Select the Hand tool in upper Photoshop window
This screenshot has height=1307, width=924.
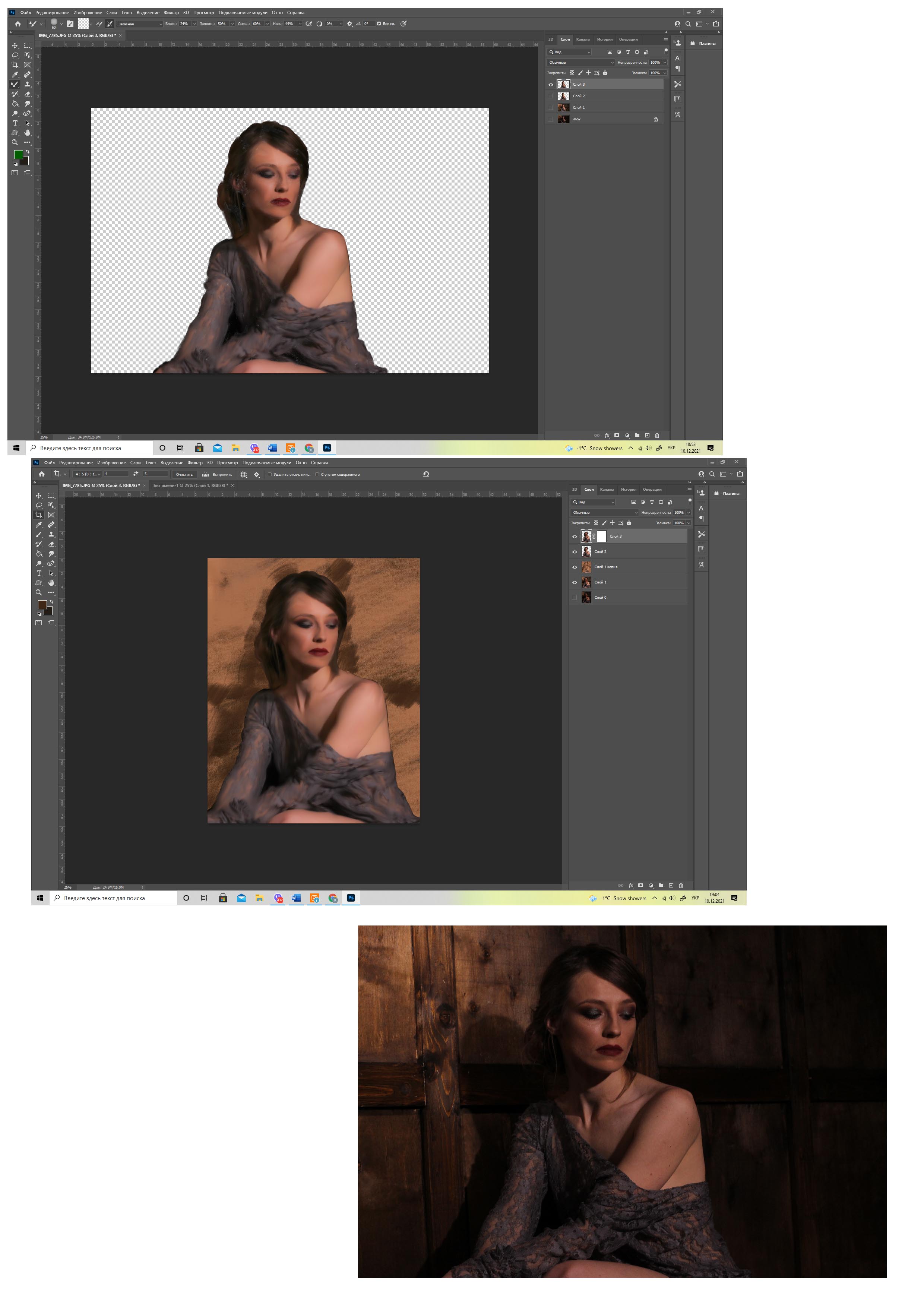coord(27,133)
